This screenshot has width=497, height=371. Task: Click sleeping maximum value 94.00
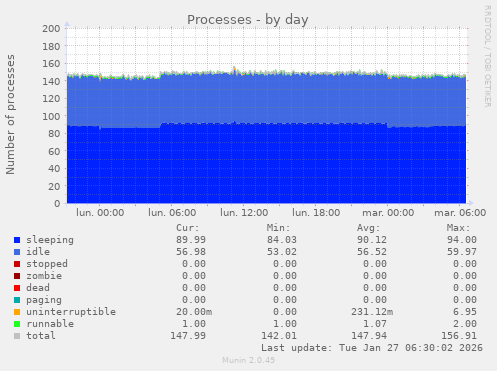pos(462,240)
